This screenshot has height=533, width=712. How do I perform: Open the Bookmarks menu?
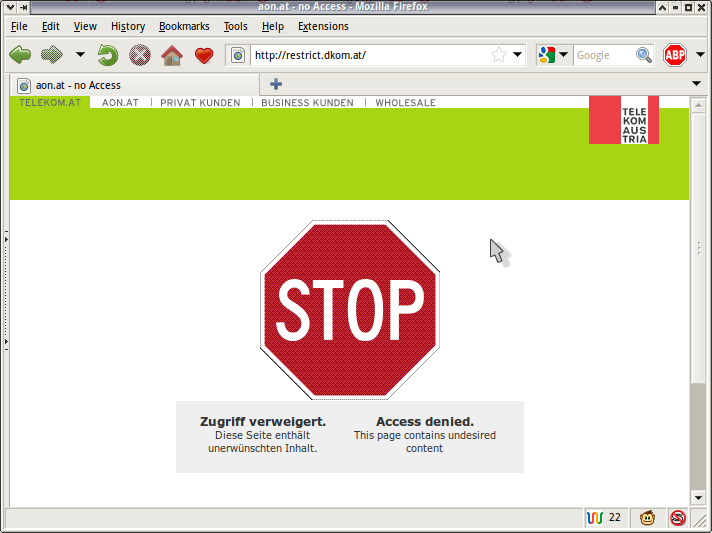pos(184,26)
